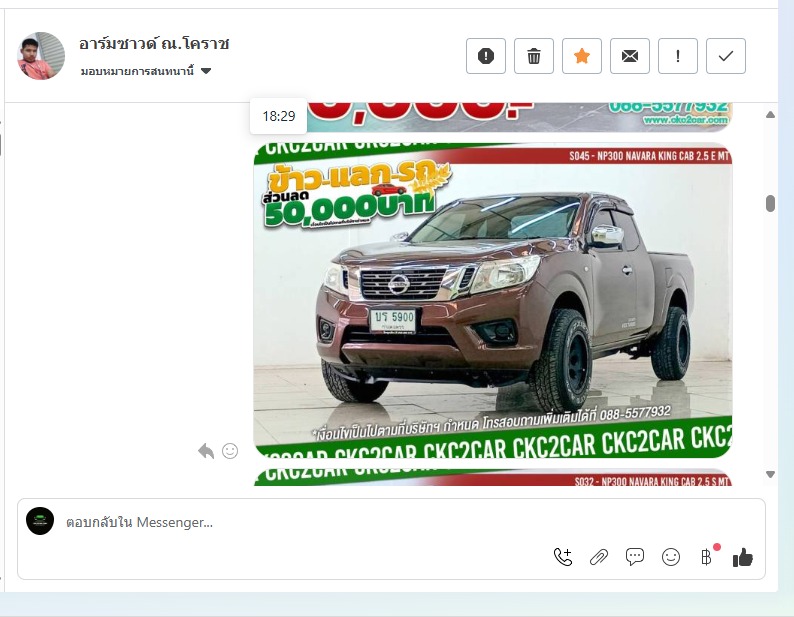The width and height of the screenshot is (794, 617).
Task: Open the assign conversation dropdown
Action: (x=146, y=71)
